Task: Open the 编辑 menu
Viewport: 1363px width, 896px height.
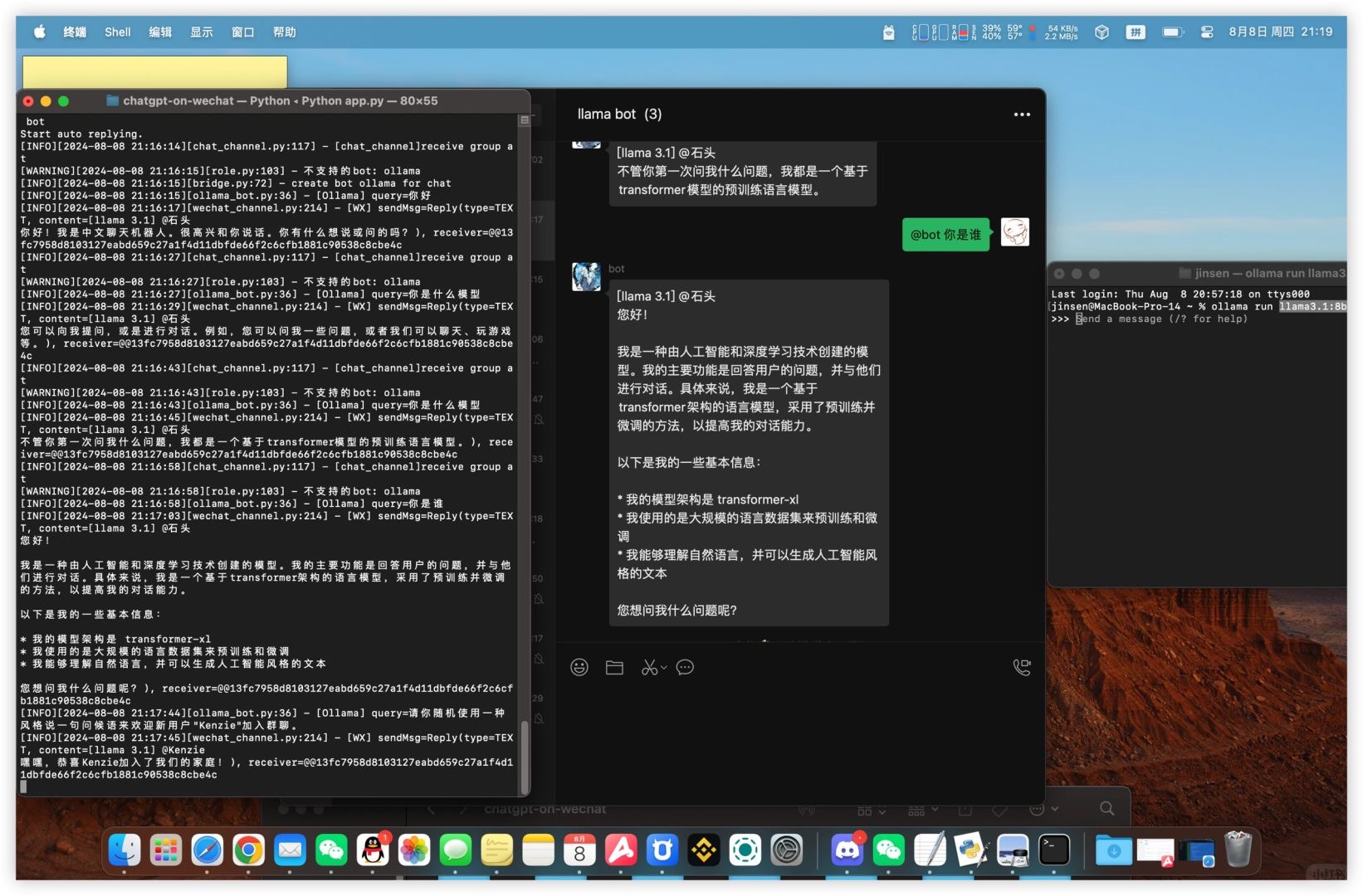Action: (x=160, y=32)
